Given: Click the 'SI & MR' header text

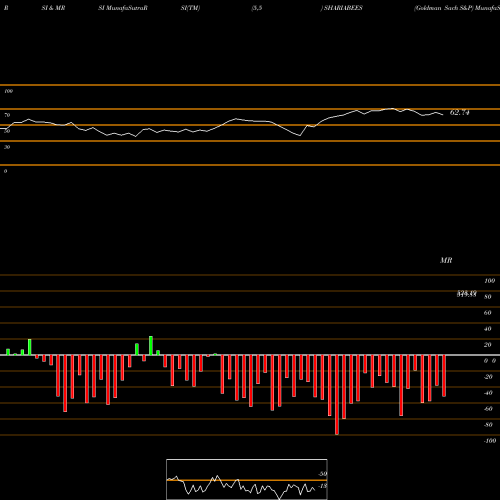Looking at the screenshot, I should tap(53, 8).
